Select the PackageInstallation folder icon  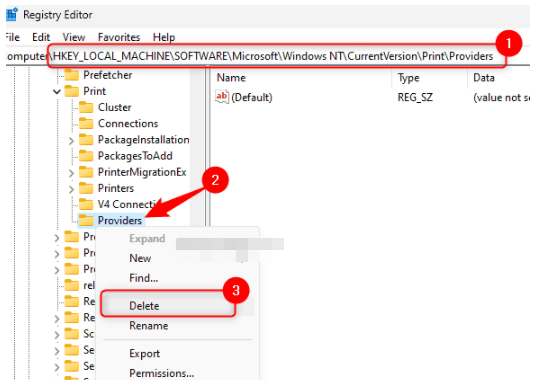click(x=86, y=140)
